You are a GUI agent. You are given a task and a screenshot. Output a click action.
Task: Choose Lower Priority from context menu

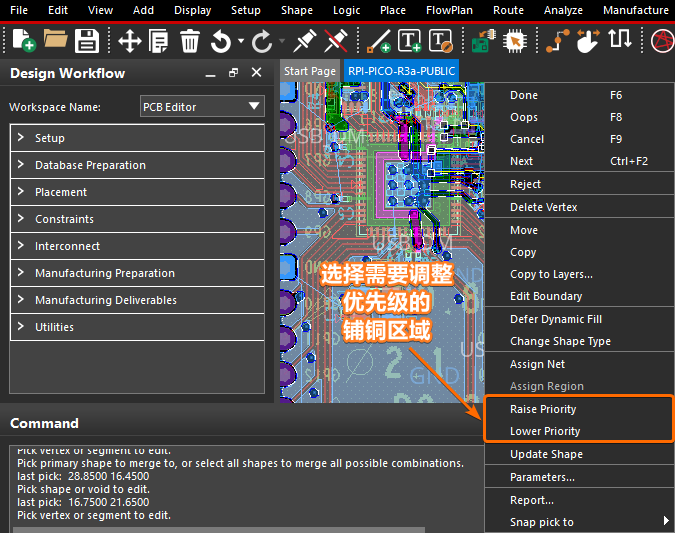(545, 431)
